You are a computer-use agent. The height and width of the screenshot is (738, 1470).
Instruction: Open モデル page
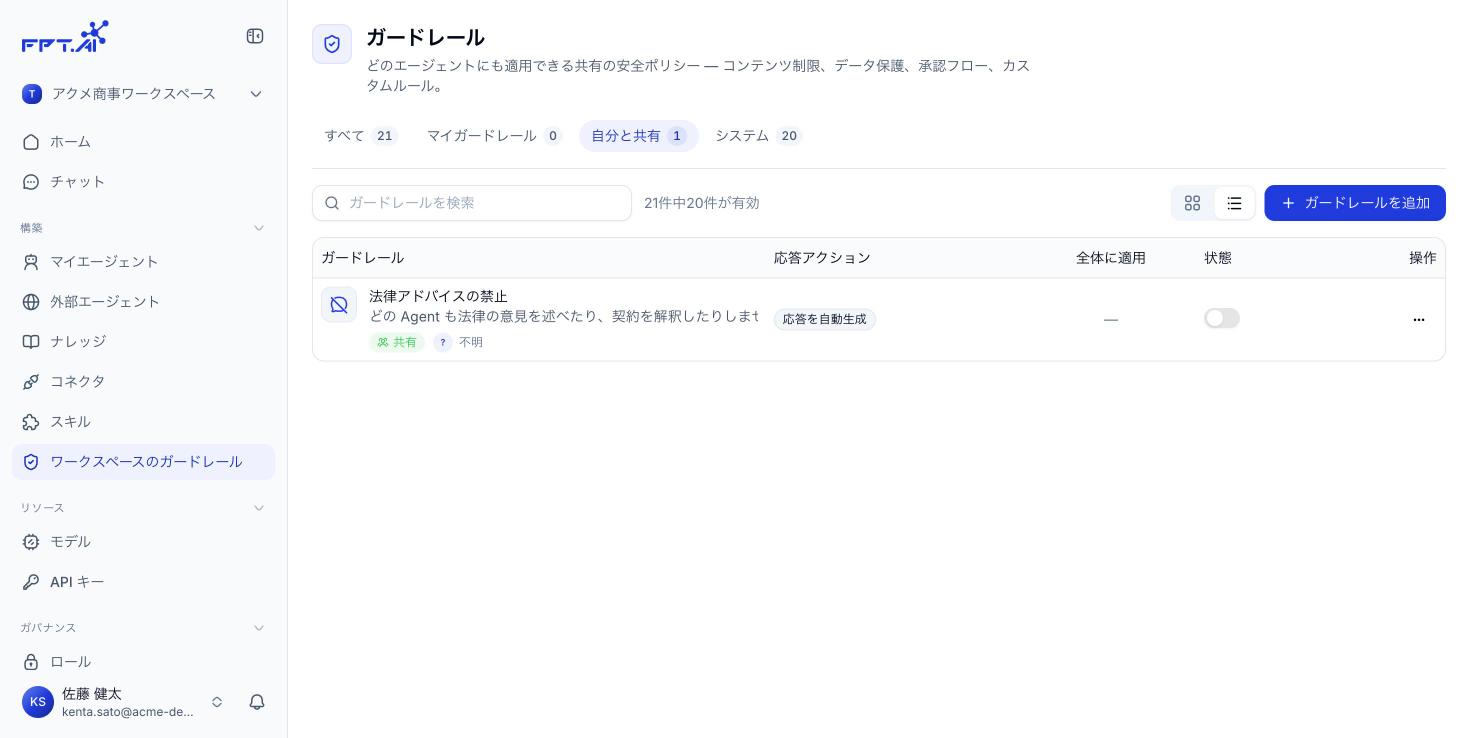click(143, 542)
